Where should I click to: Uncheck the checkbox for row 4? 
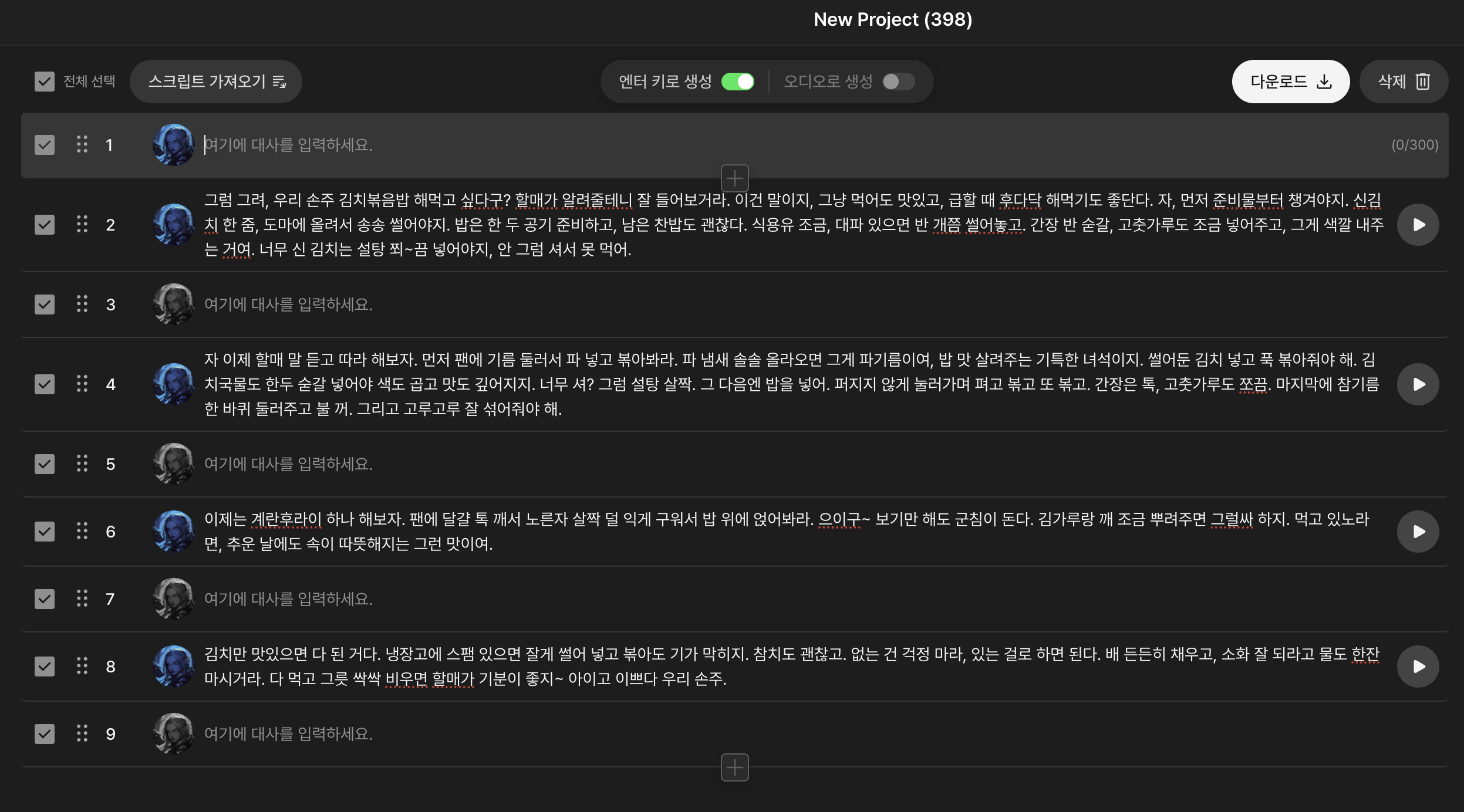coord(45,384)
